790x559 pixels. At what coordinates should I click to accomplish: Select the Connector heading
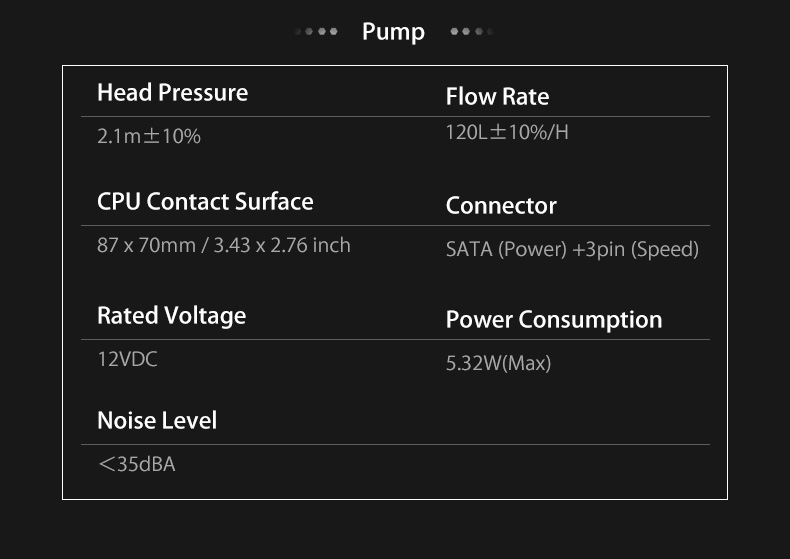(x=501, y=205)
